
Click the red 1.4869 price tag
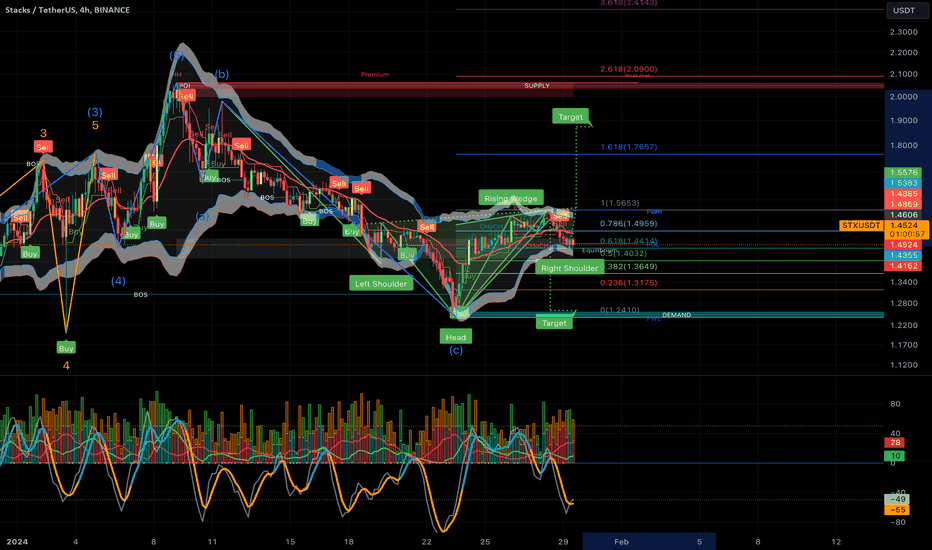click(x=903, y=205)
